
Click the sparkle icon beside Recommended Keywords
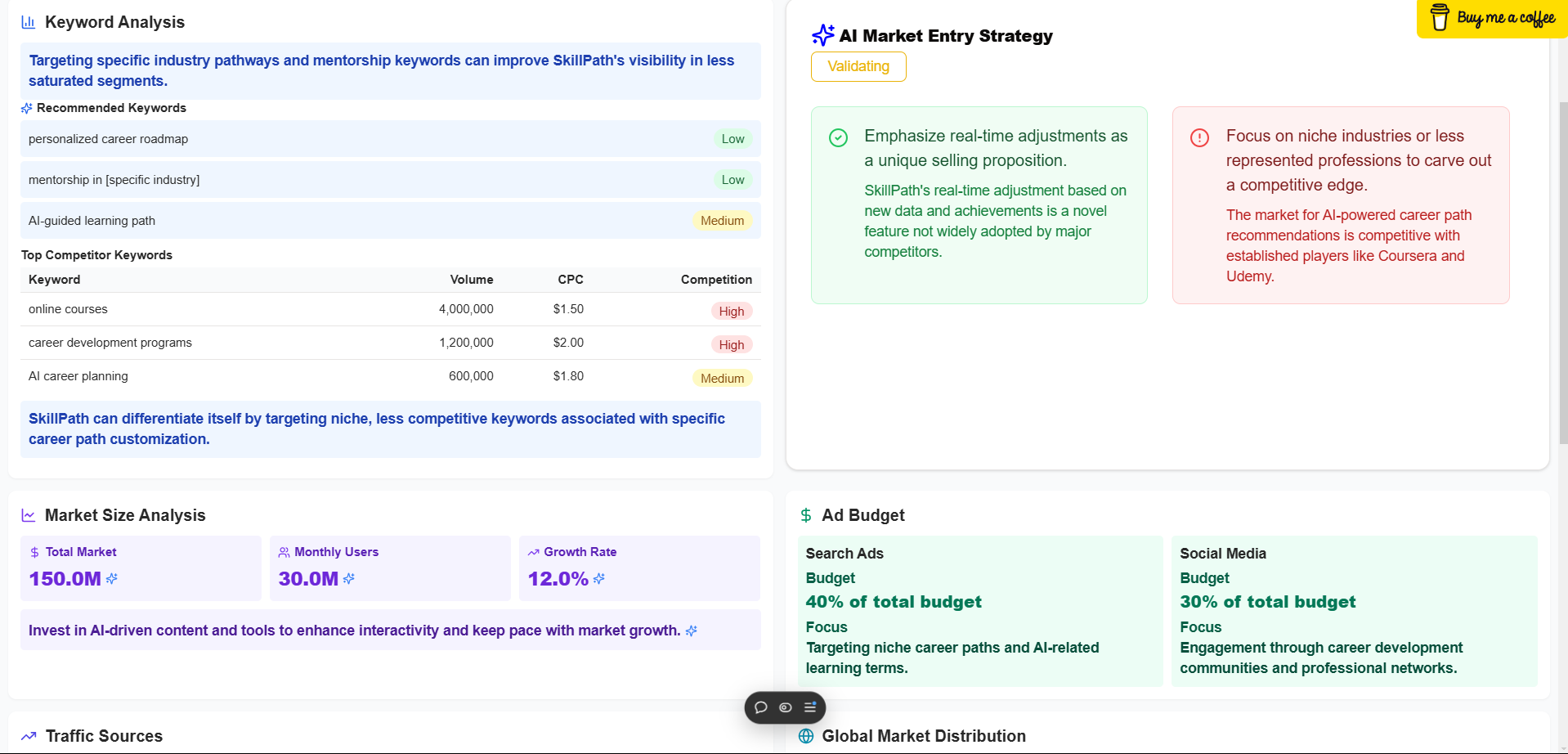(x=26, y=108)
